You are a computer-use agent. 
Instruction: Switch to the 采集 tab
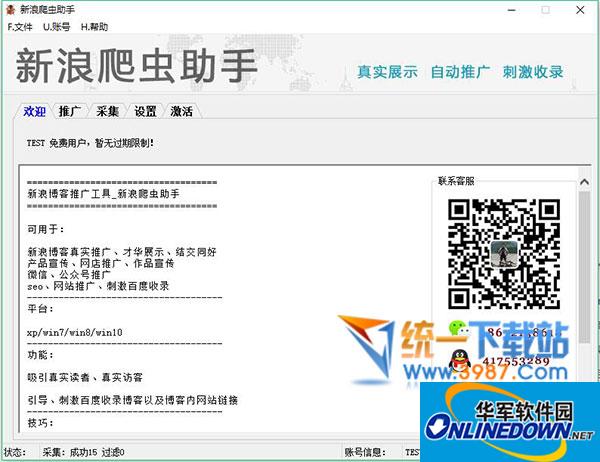pos(107,111)
